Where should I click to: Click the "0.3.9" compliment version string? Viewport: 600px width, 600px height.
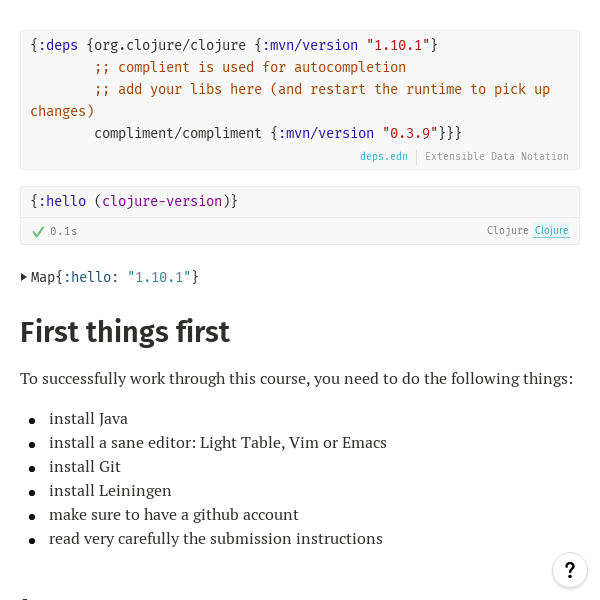click(x=410, y=133)
